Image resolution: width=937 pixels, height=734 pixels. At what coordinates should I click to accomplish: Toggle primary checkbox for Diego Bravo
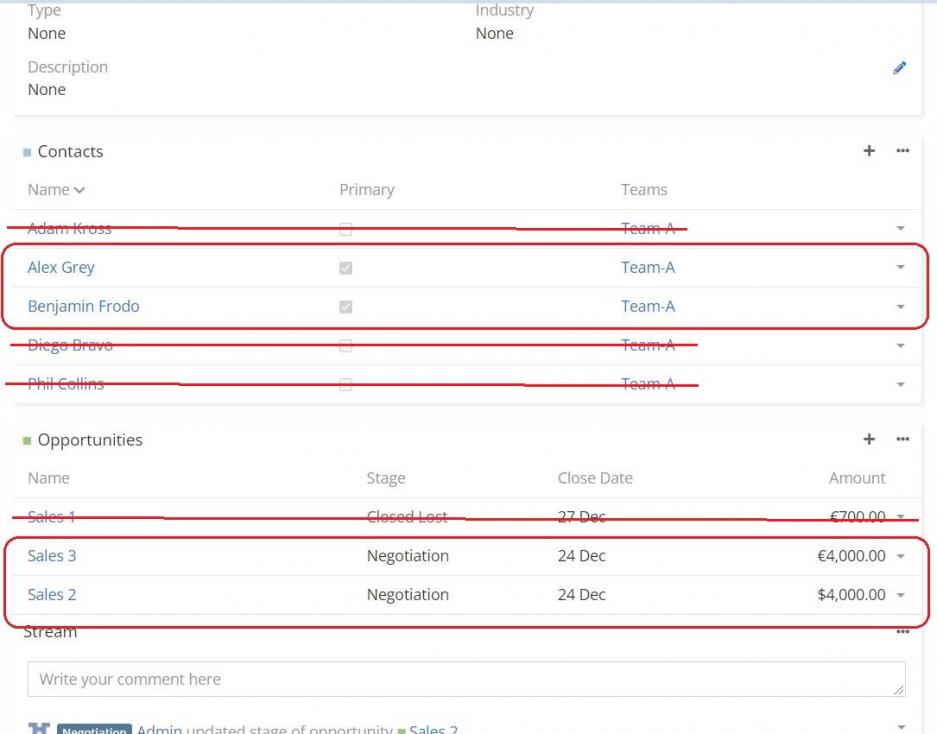[x=346, y=346]
